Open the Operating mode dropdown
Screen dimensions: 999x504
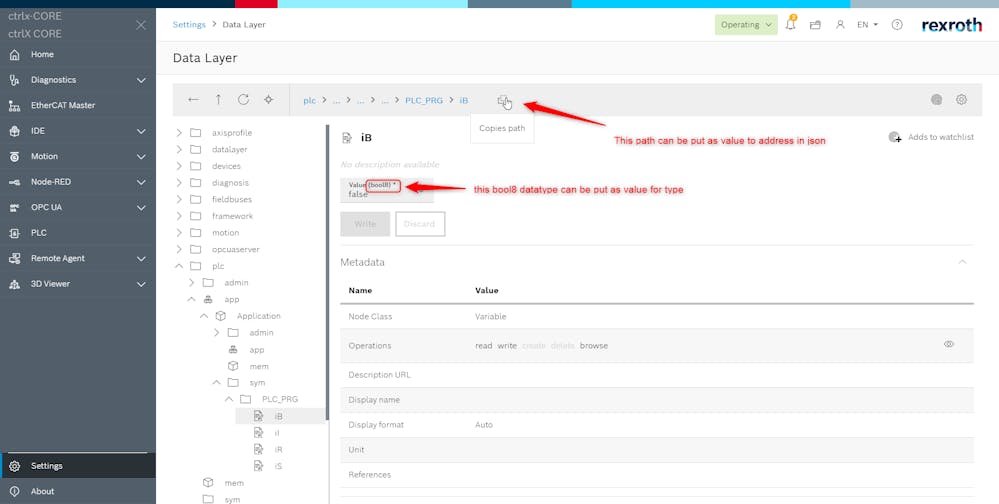pos(746,25)
